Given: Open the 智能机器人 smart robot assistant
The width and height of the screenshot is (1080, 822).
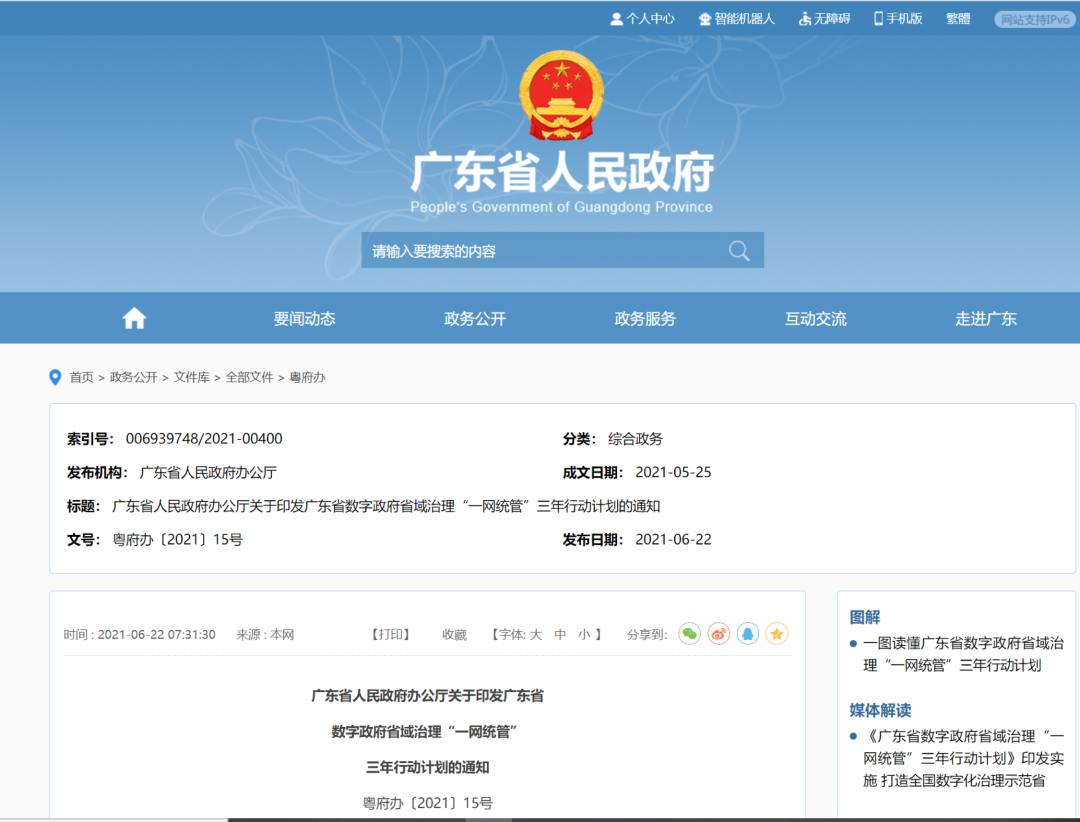Looking at the screenshot, I should [736, 19].
